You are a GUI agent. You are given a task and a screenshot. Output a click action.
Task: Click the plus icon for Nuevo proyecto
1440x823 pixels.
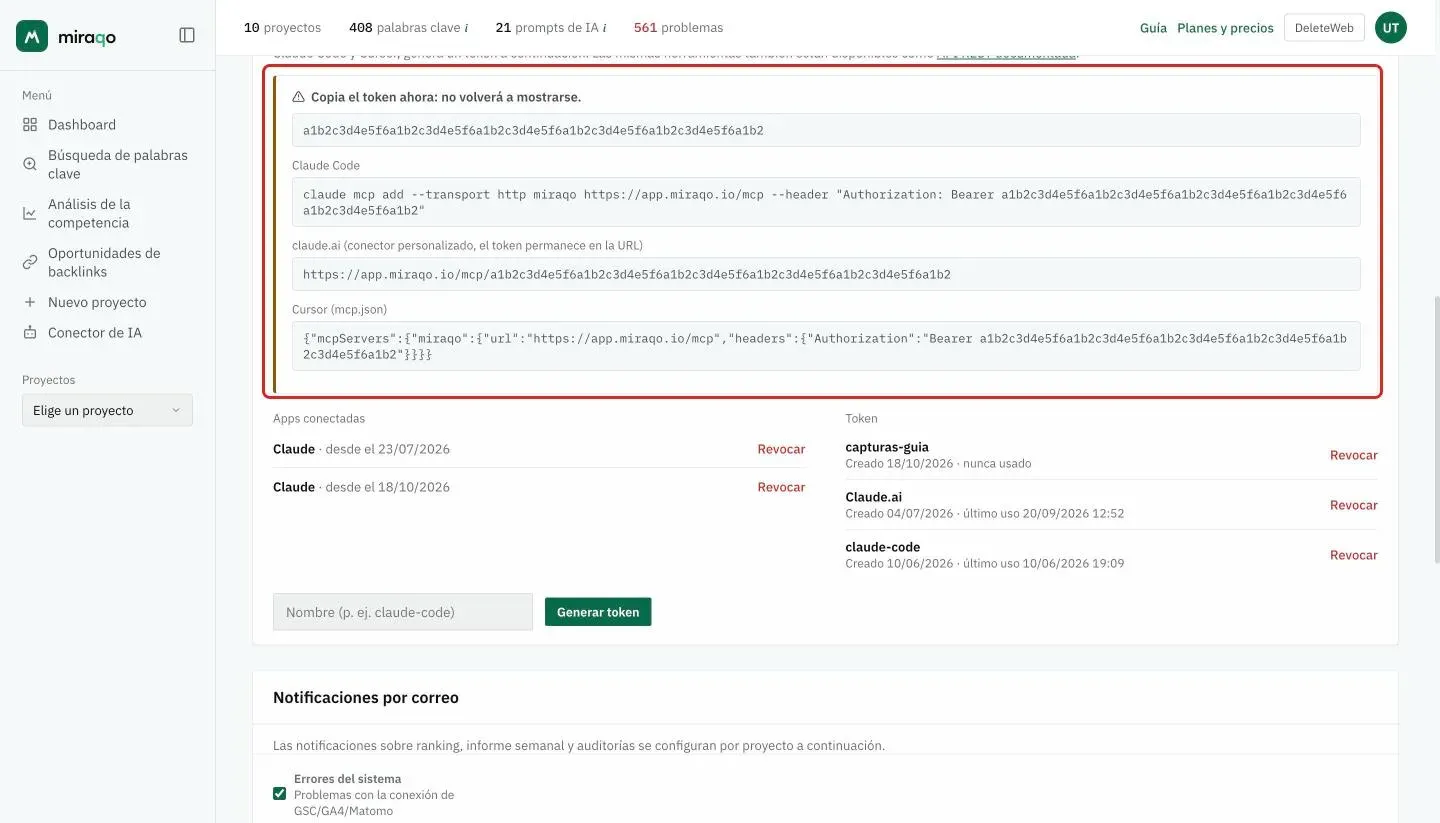pos(30,302)
